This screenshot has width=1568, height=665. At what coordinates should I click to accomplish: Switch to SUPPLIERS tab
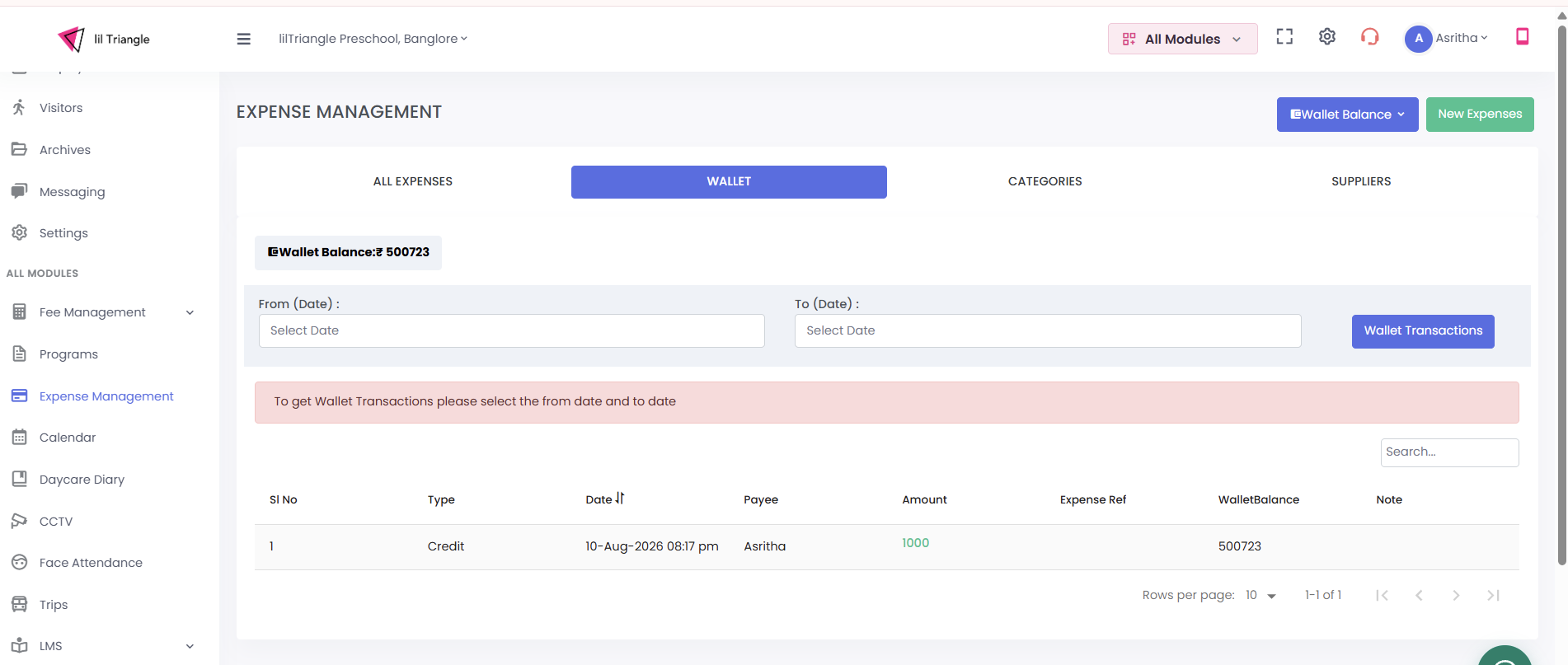[x=1361, y=181]
